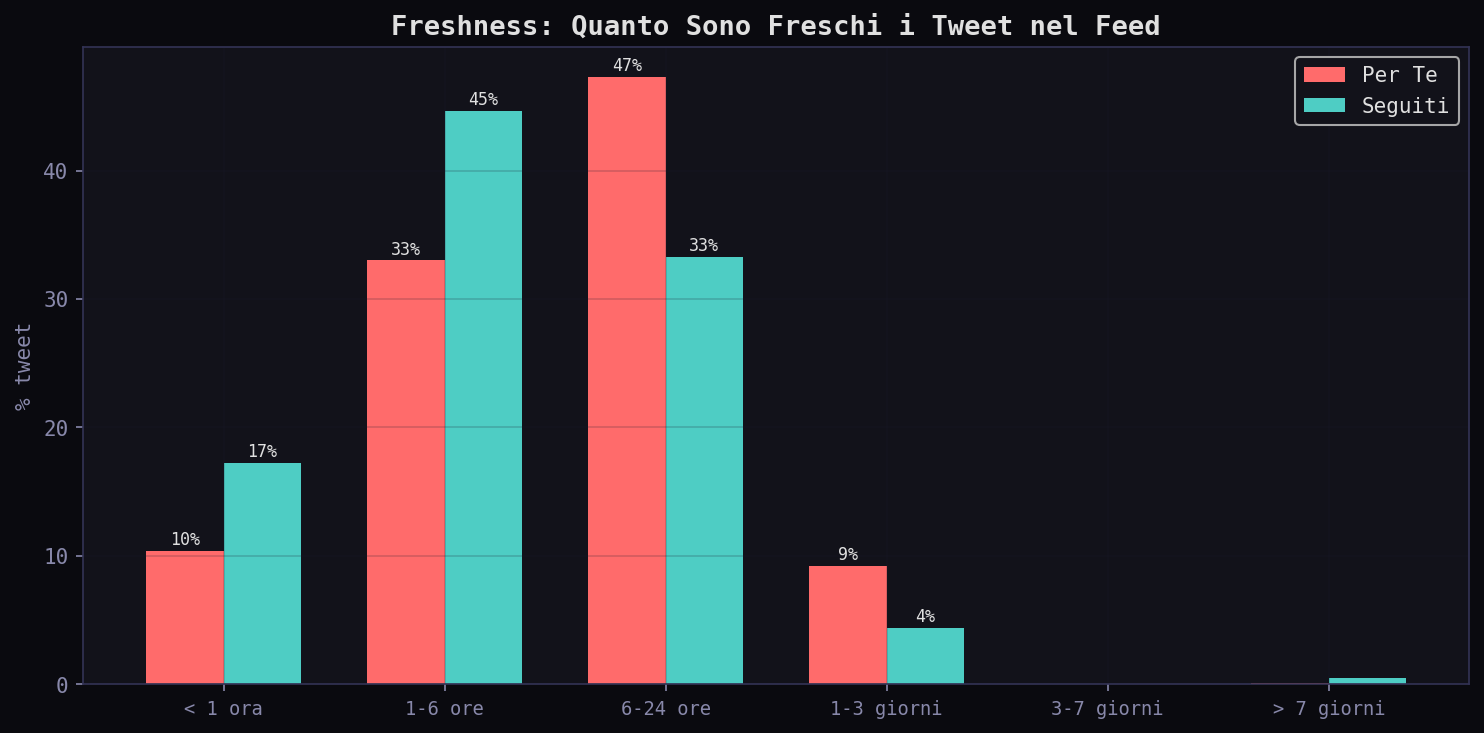This screenshot has height=733, width=1484.
Task: Click the red Per Te legend swatch
Action: (x=1324, y=75)
